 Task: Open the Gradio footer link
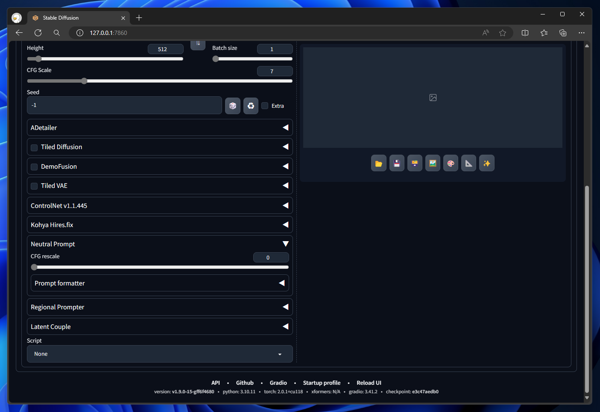click(x=278, y=383)
